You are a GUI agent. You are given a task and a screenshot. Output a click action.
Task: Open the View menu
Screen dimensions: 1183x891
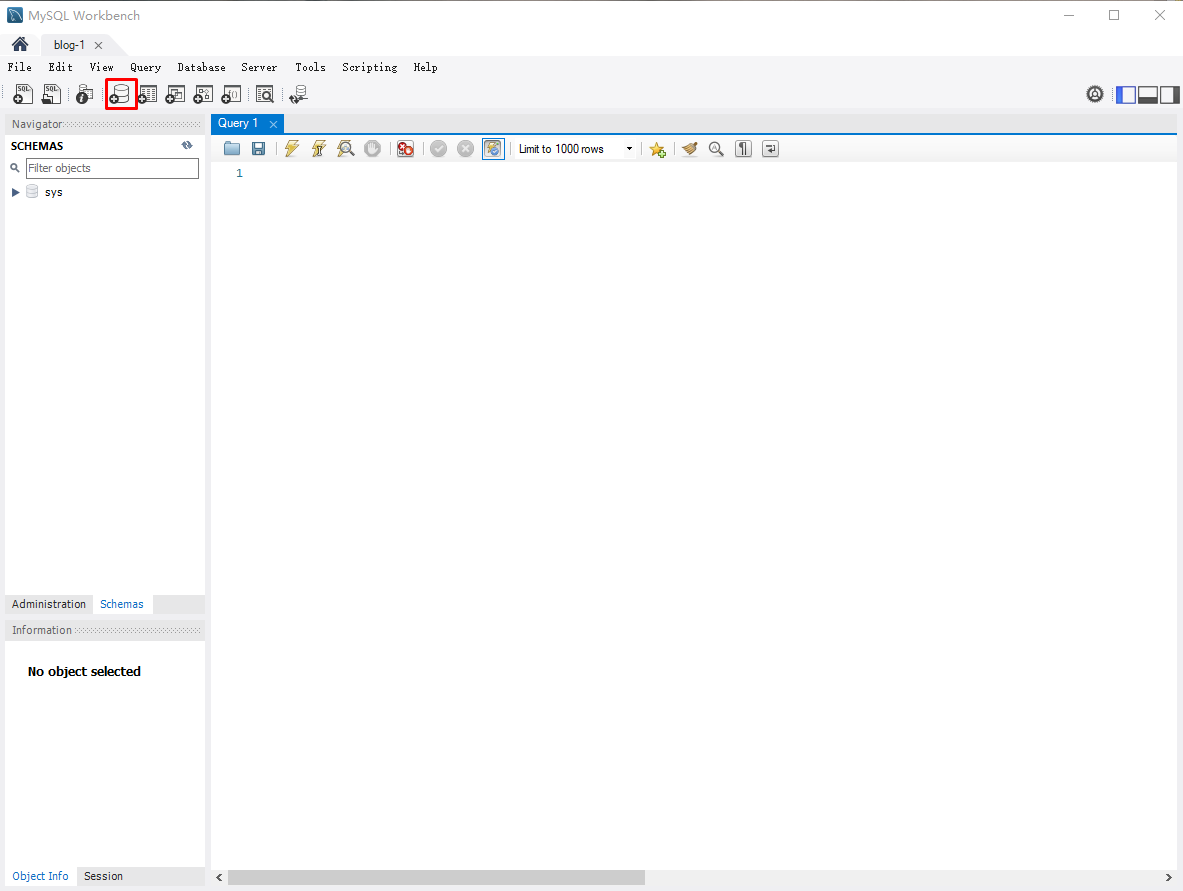coord(101,67)
